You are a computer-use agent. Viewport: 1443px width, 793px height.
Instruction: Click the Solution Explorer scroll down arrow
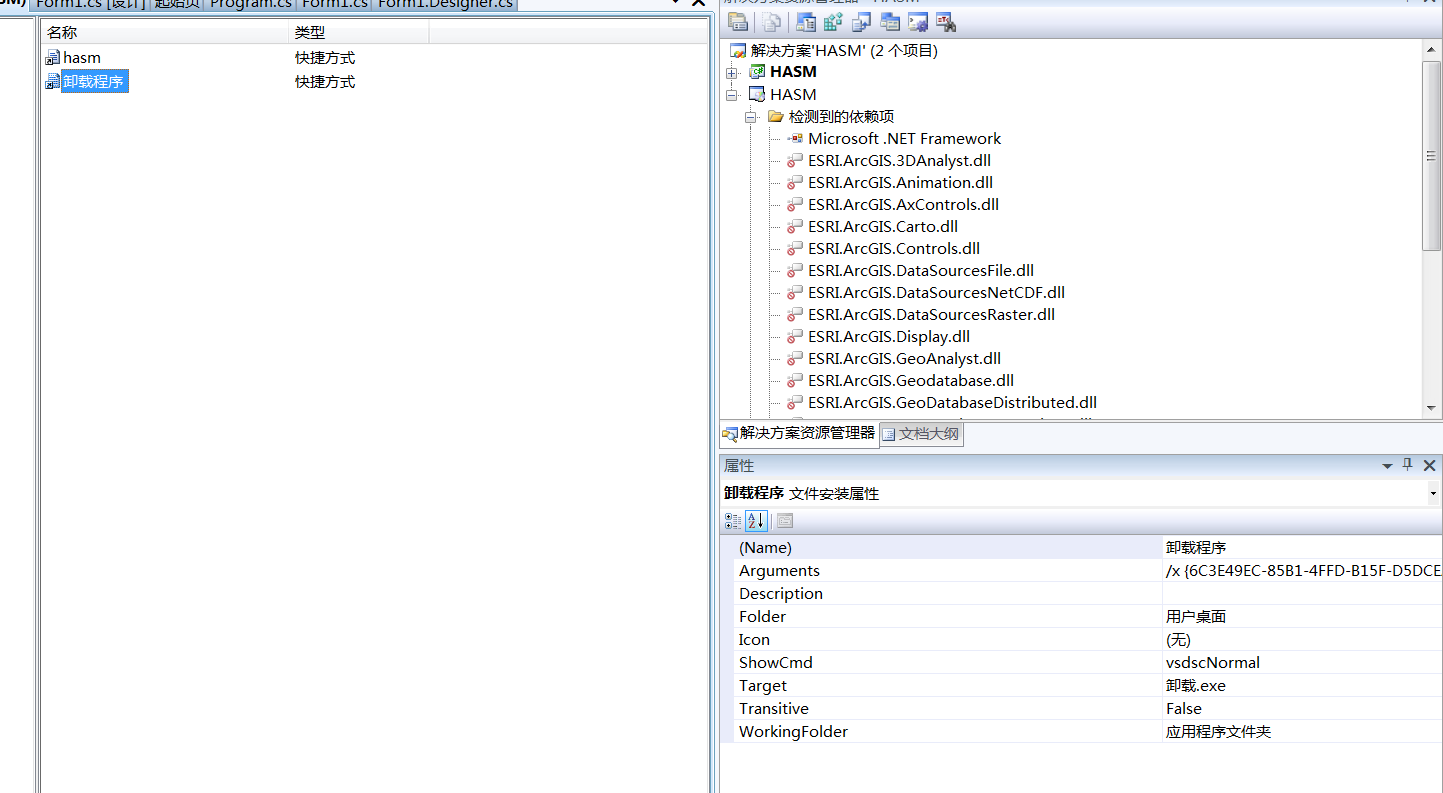point(1431,408)
